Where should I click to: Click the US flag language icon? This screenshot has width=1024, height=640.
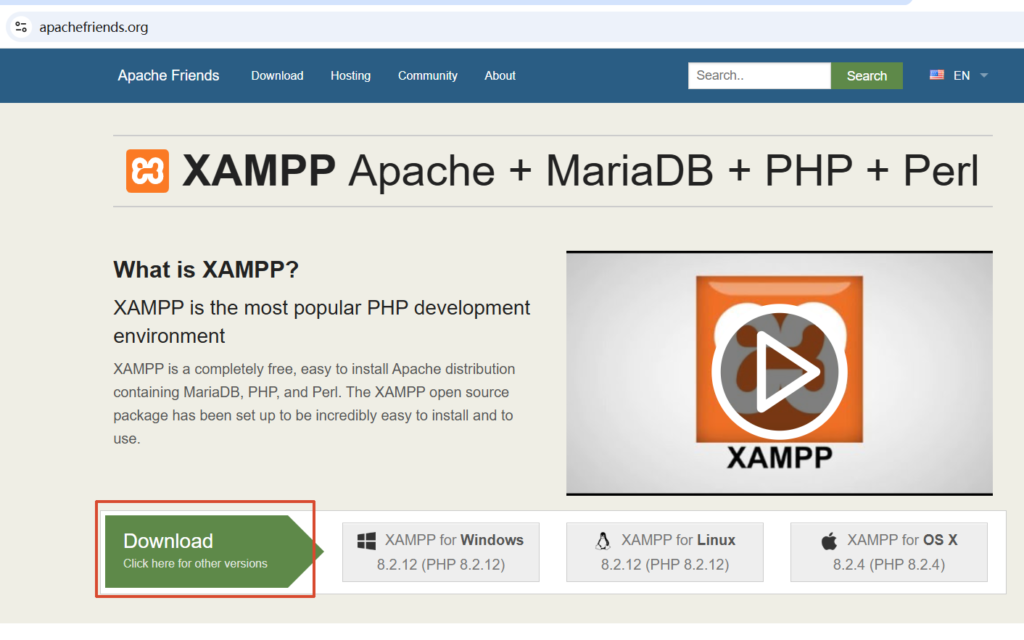[x=936, y=75]
